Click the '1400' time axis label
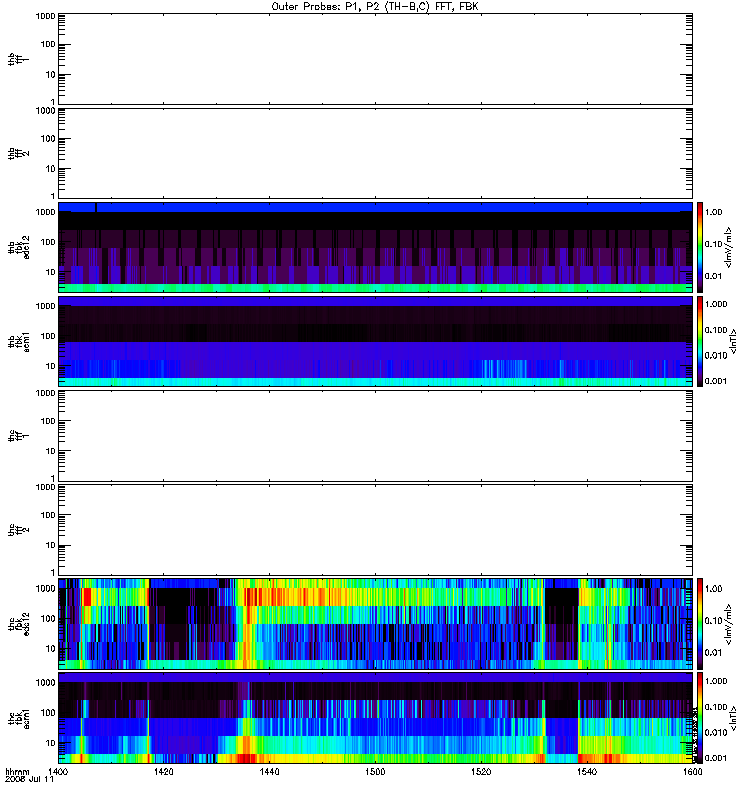The width and height of the screenshot is (750, 800). (58, 772)
